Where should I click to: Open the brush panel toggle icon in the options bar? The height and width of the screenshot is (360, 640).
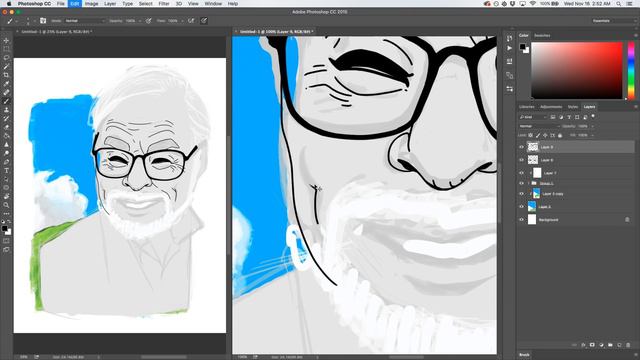(x=43, y=20)
